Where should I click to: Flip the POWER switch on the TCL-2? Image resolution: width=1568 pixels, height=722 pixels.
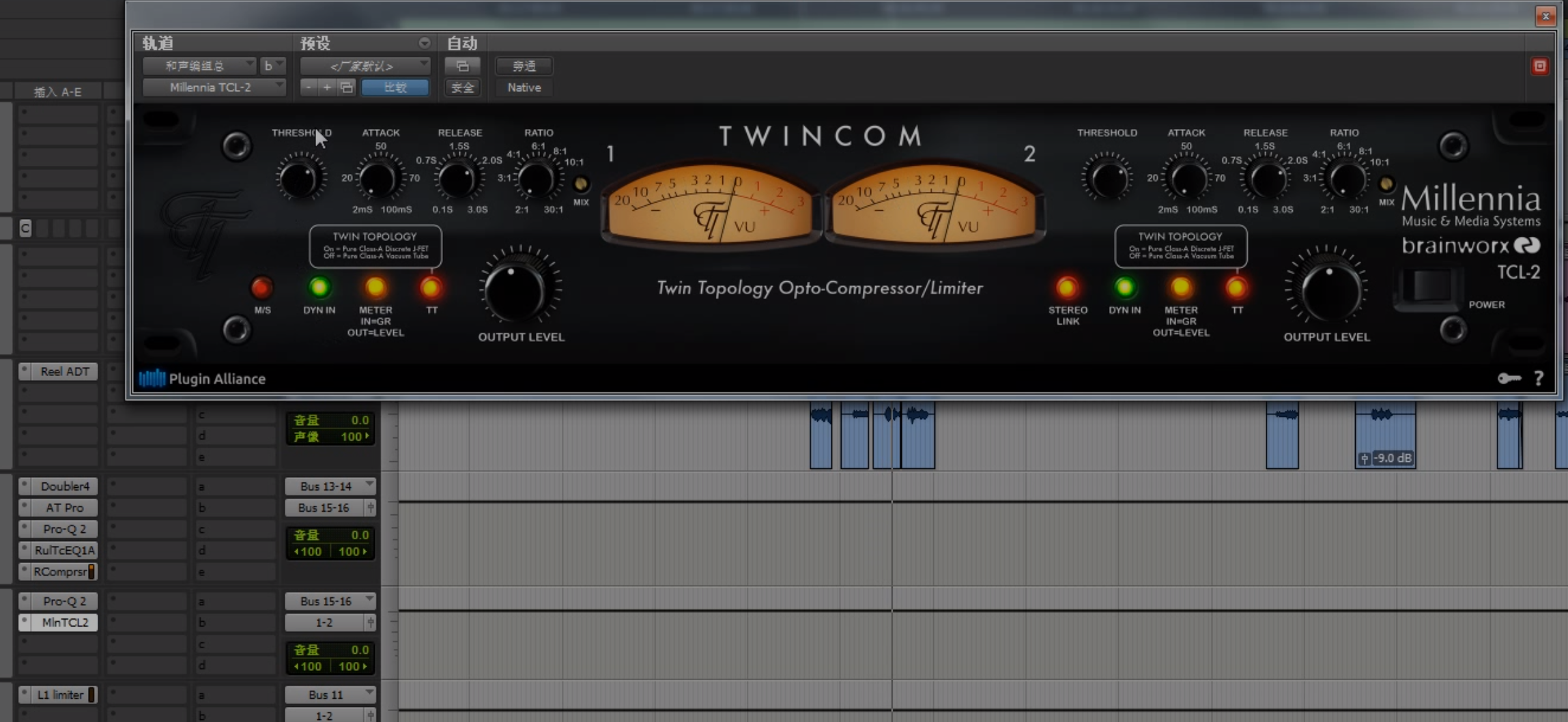tap(1429, 287)
